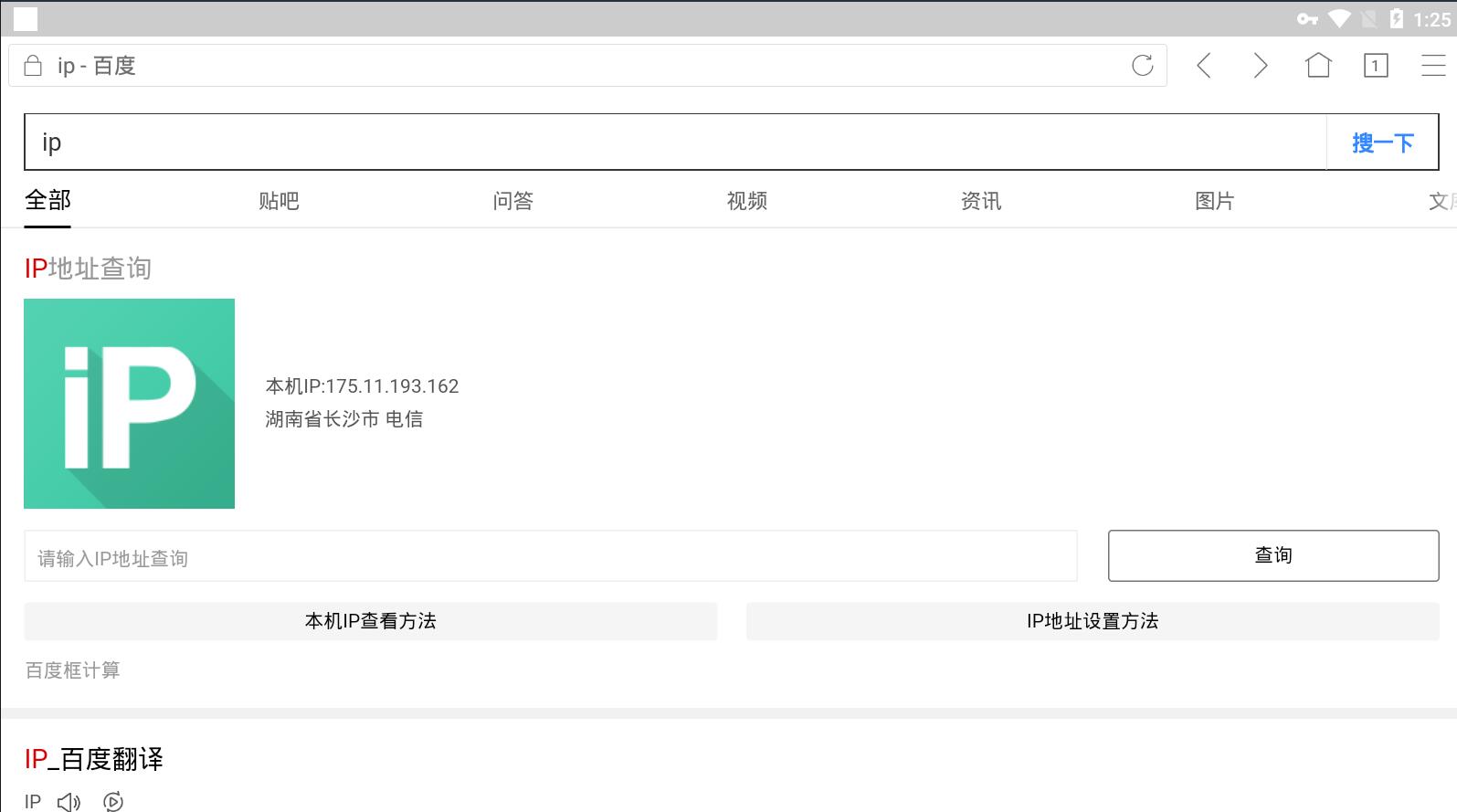Focus the 请输入IP地址查询 input field
The image size is (1457, 812).
[550, 557]
